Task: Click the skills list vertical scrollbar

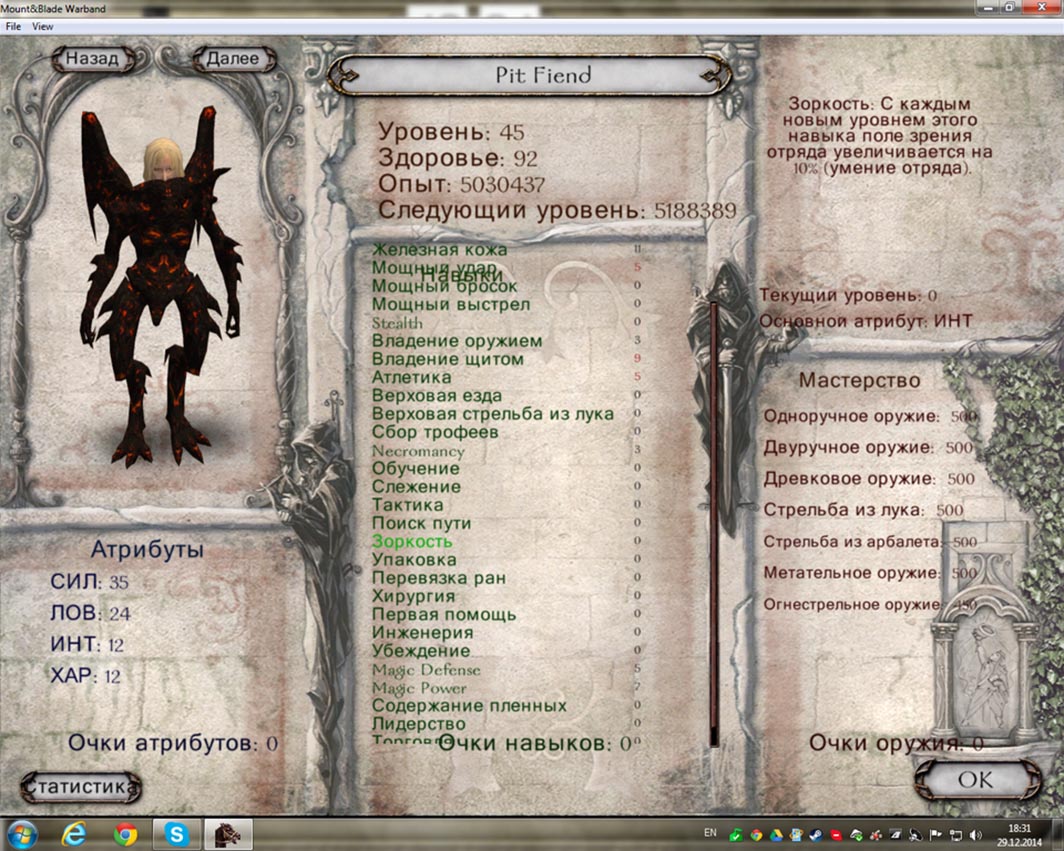Action: click(x=714, y=520)
